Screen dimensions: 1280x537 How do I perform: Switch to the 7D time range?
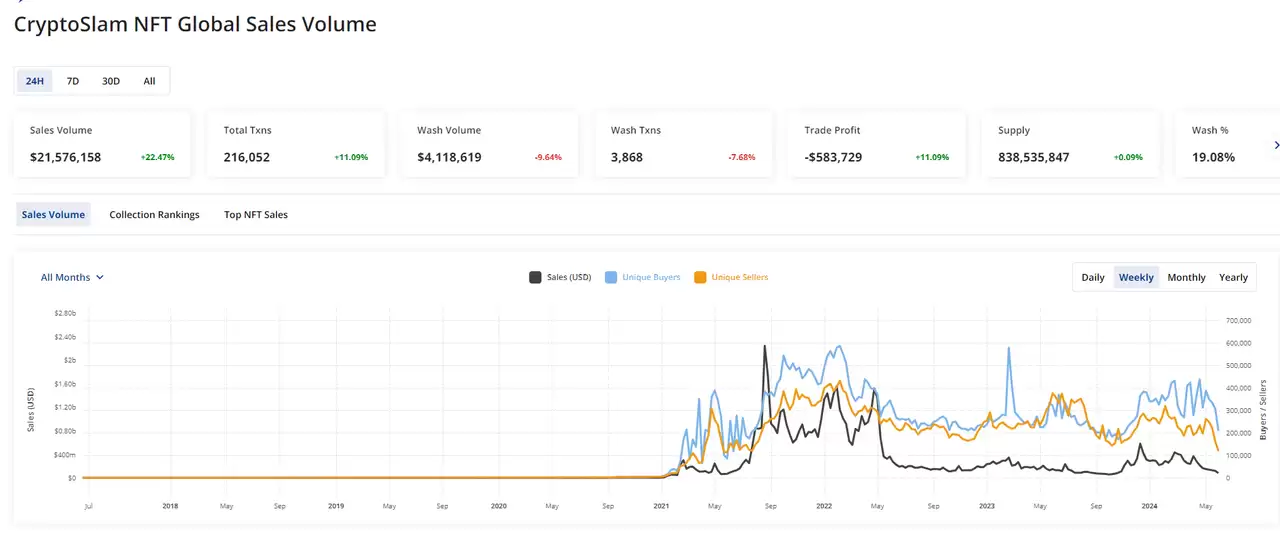tap(73, 81)
